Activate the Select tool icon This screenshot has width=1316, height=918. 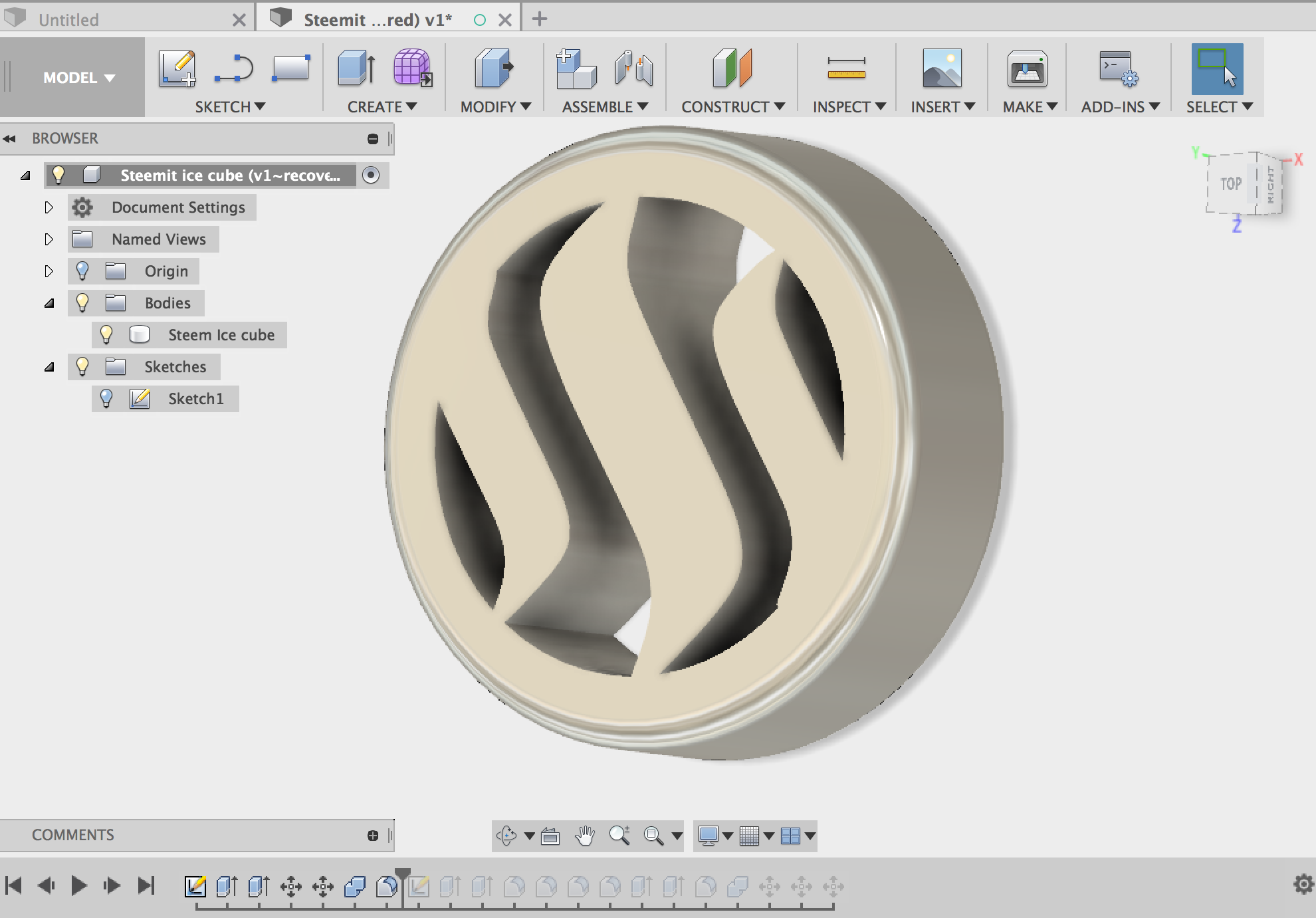tap(1218, 69)
